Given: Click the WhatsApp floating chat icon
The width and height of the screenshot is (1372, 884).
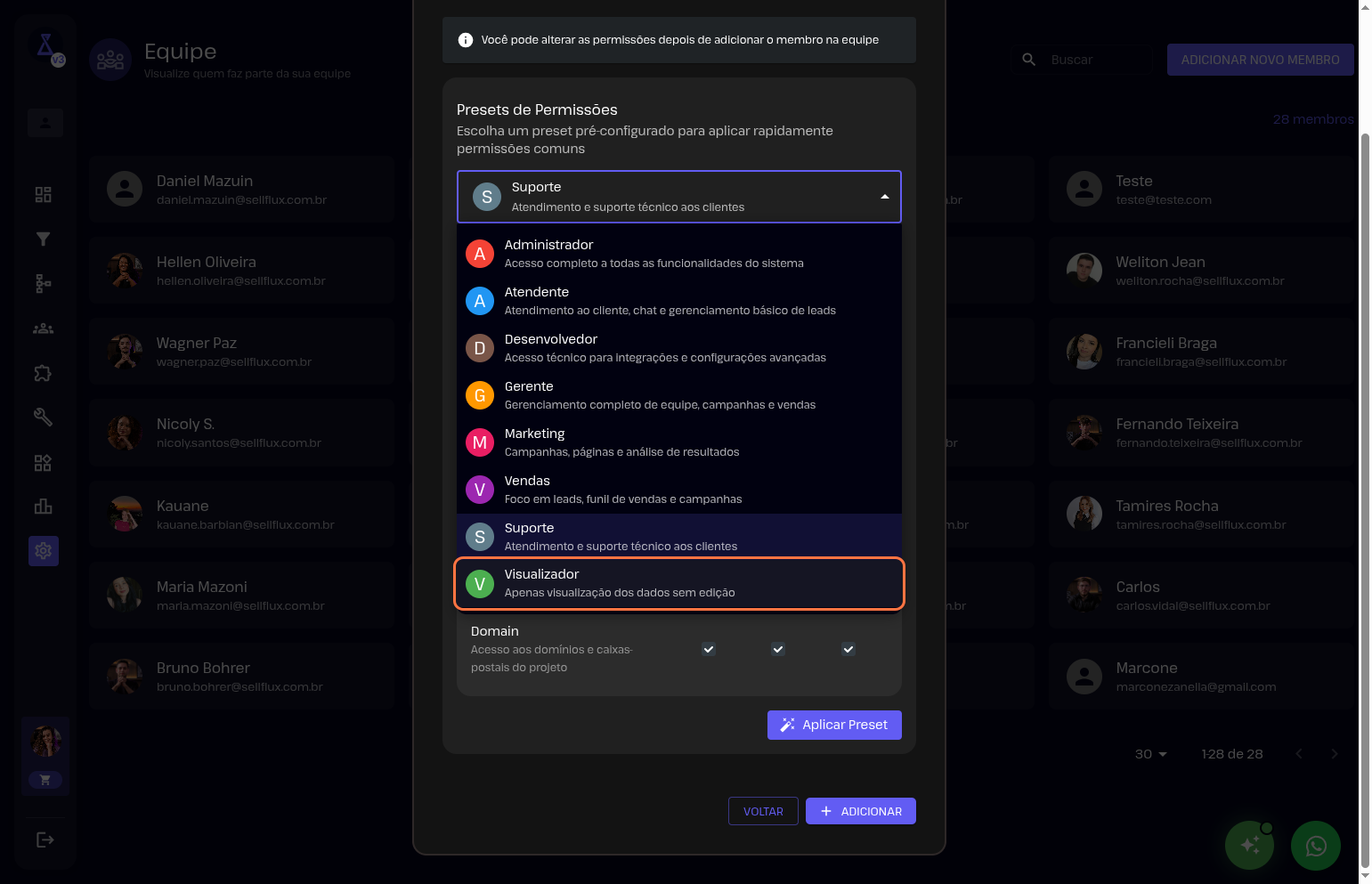Looking at the screenshot, I should tap(1315, 845).
